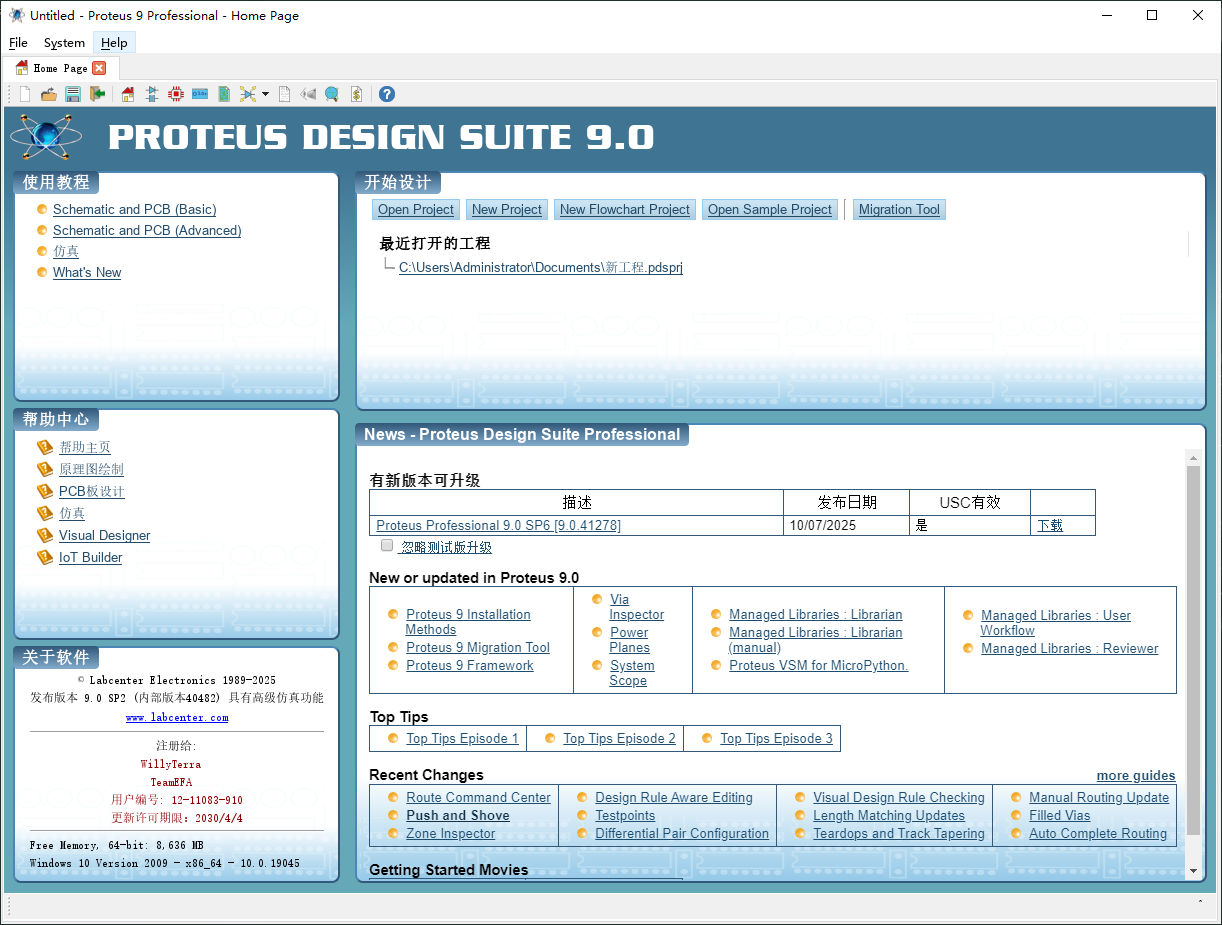1222x925 pixels.
Task: Open Schematic and PCB (Advanced) tutorial
Action: click(147, 230)
